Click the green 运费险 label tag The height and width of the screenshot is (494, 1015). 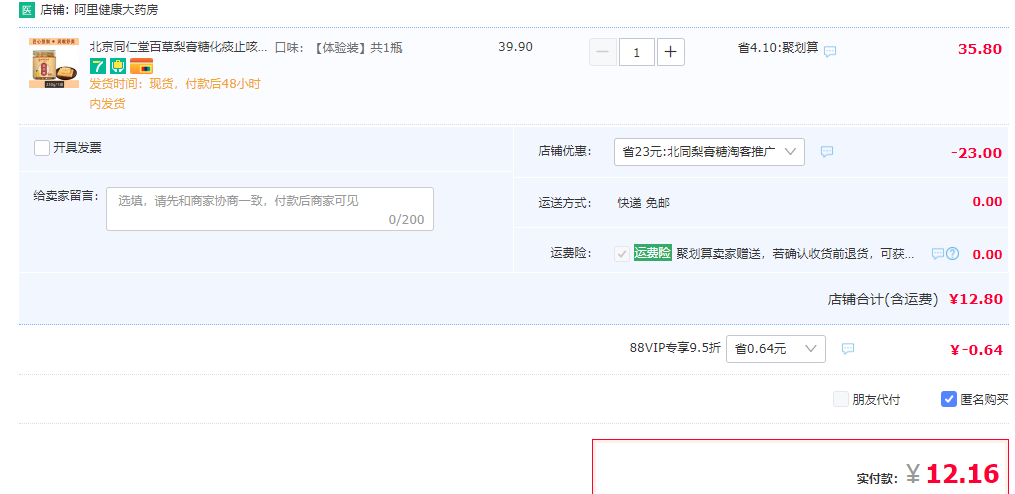point(652,253)
